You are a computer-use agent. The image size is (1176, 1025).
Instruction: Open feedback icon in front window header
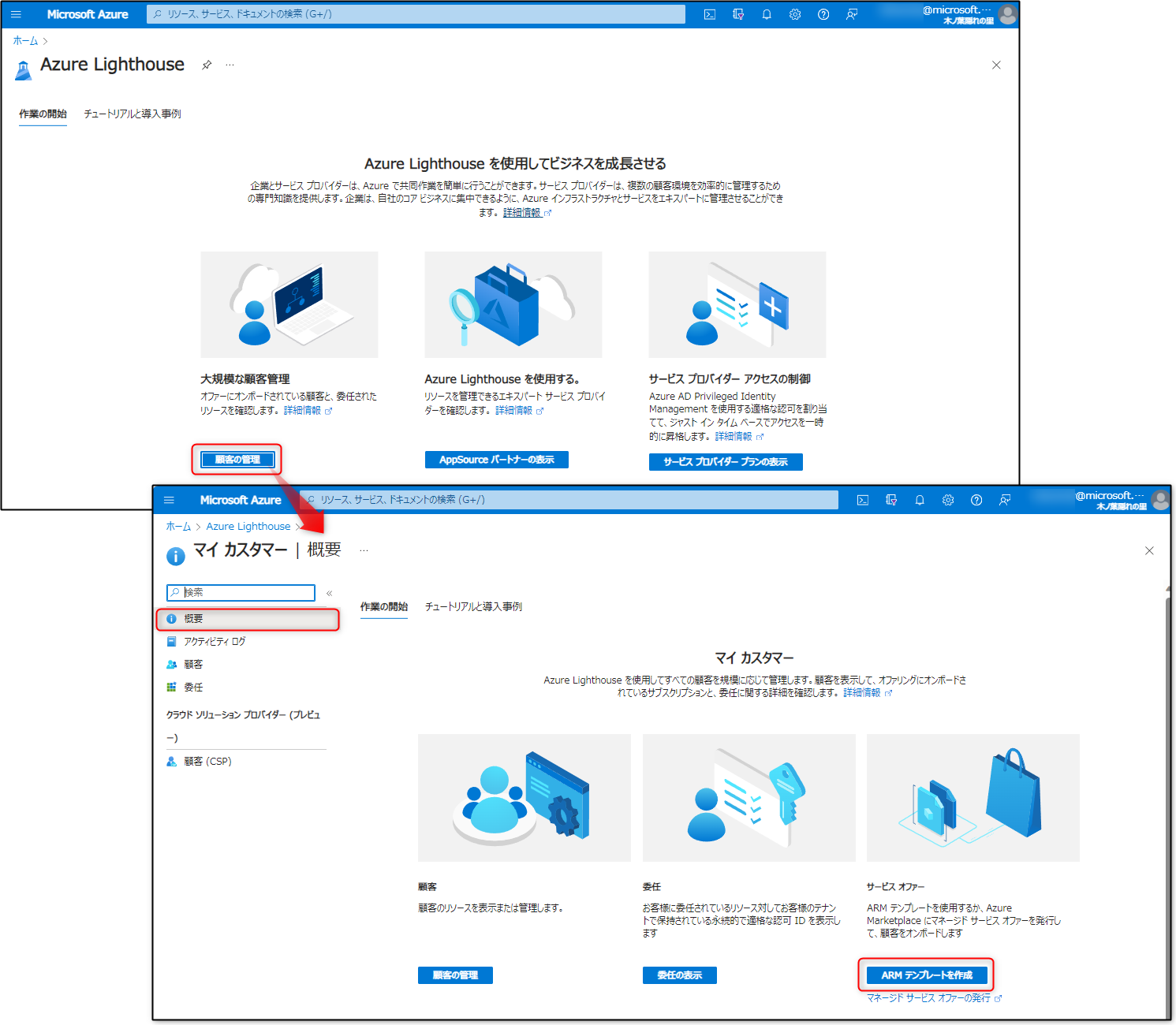coord(1005,500)
